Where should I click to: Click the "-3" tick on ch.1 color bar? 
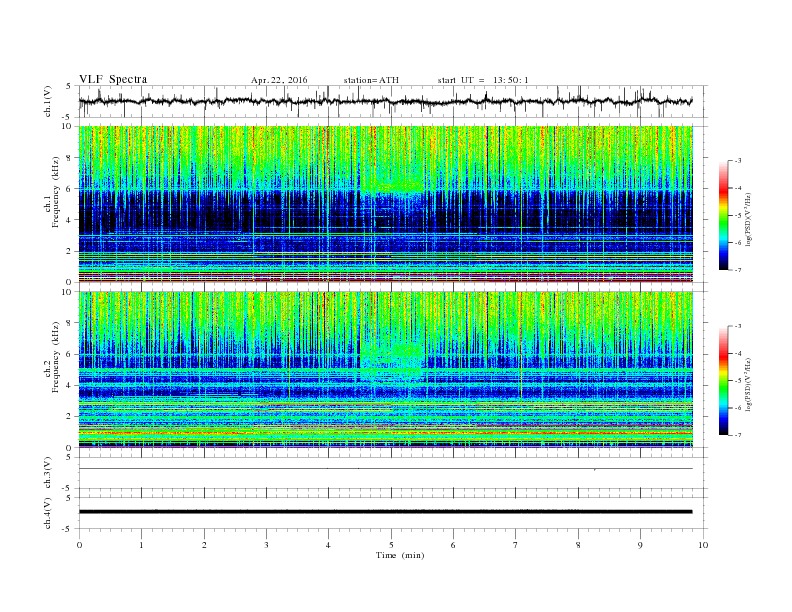pyautogui.click(x=738, y=161)
